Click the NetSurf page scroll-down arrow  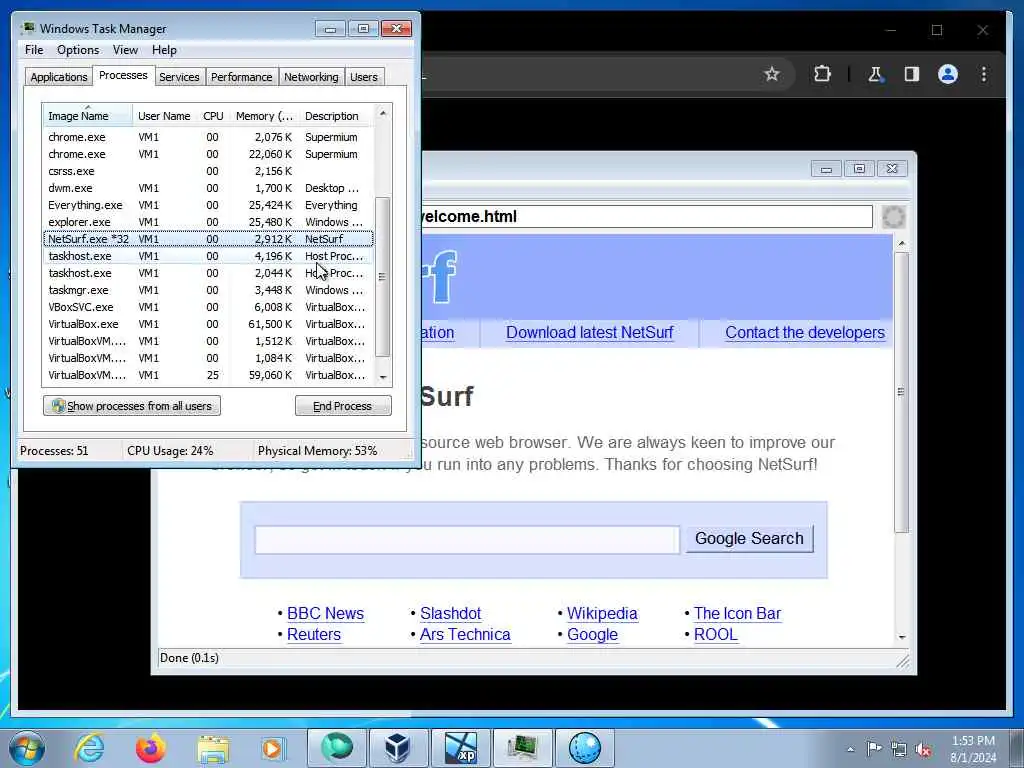tap(902, 637)
